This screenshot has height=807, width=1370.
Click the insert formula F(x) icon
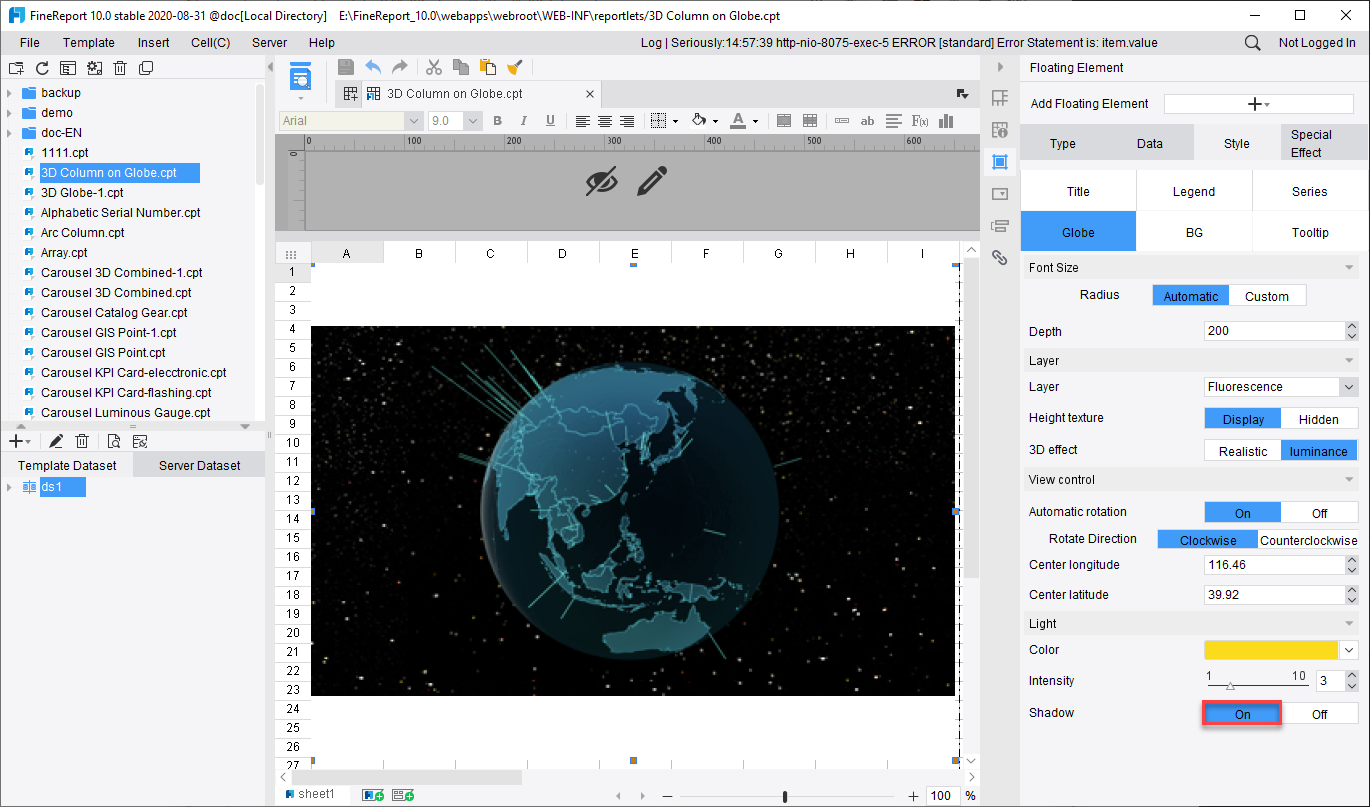pos(920,121)
